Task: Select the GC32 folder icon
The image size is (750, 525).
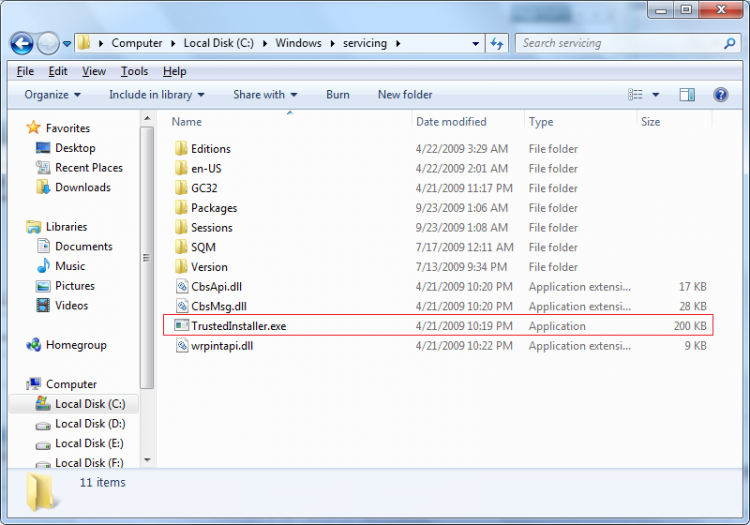Action: click(x=181, y=187)
